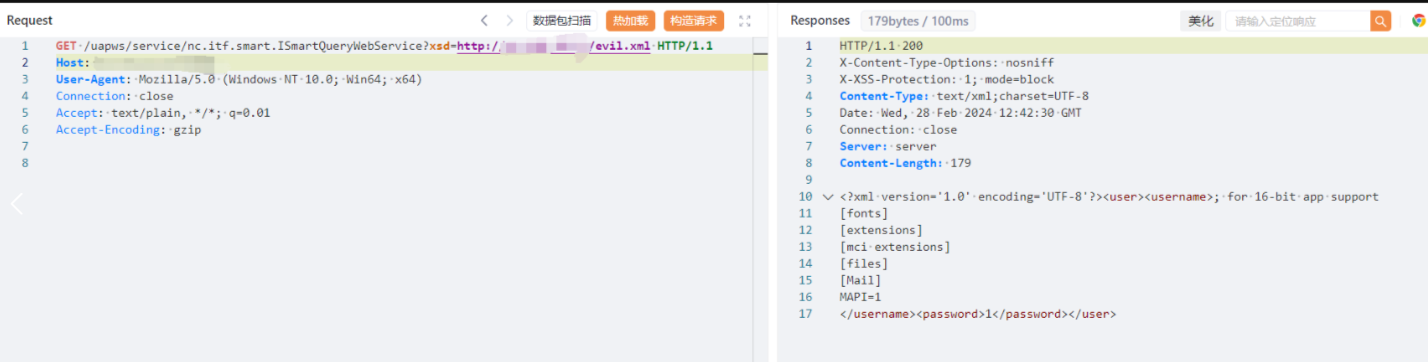Viewport: 1428px width, 362px height.
Task: Click the 'MAPI=1' response line
Action: 860,297
